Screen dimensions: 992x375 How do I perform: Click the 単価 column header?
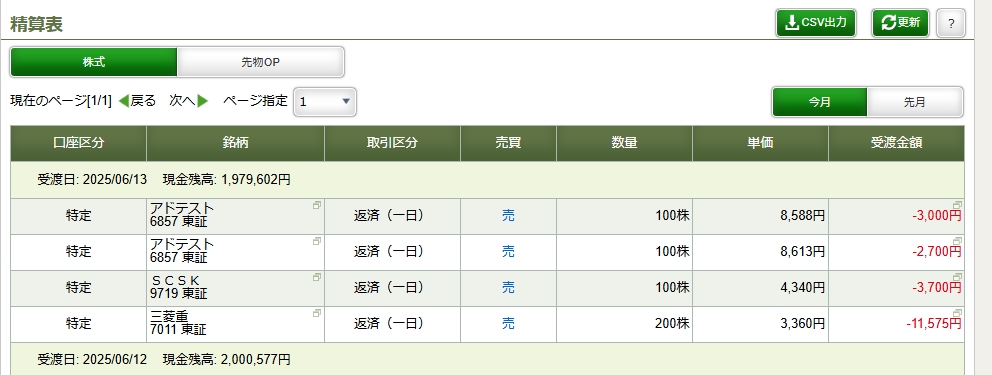tap(760, 143)
